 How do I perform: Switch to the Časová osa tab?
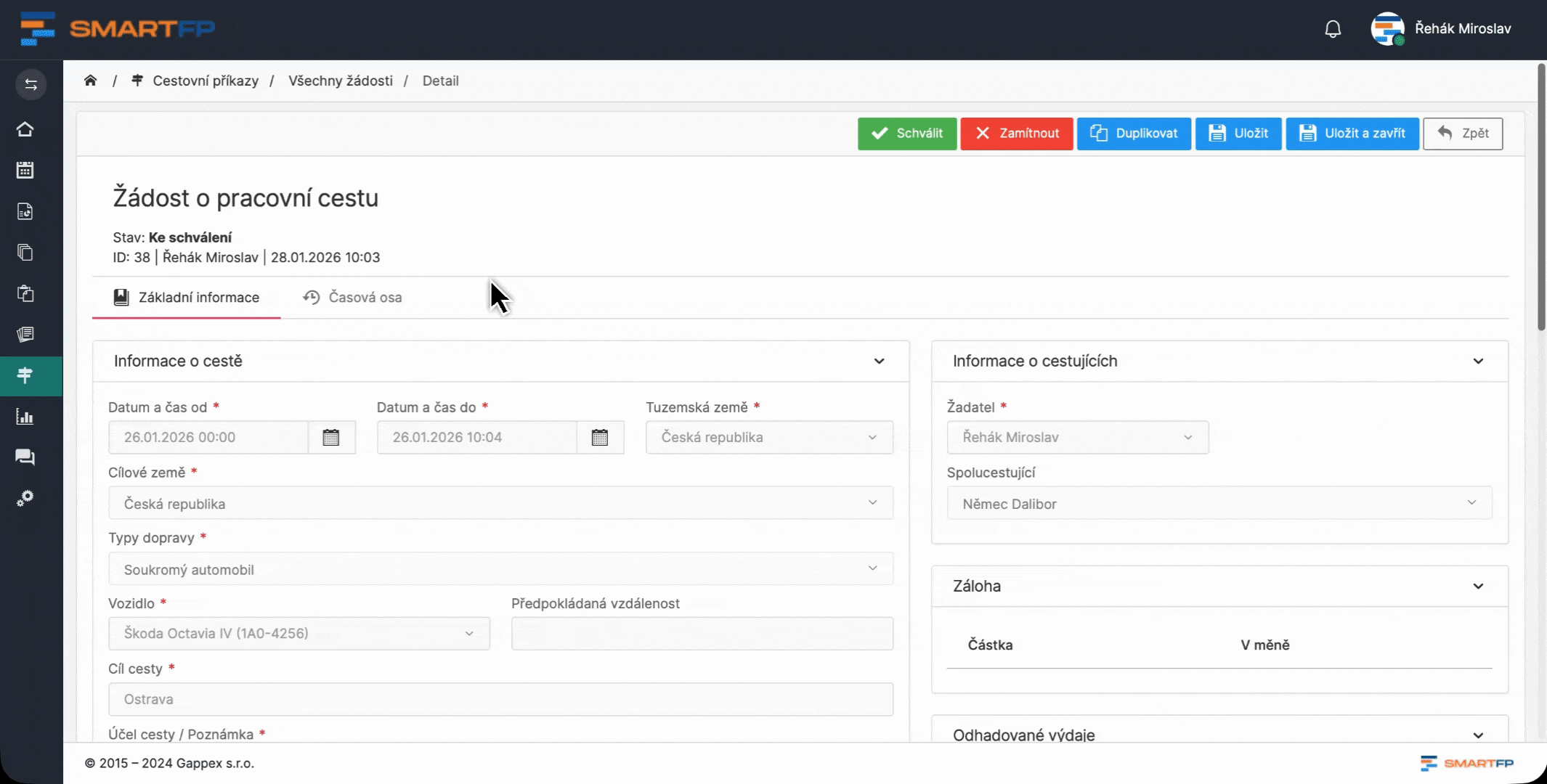[x=353, y=298]
